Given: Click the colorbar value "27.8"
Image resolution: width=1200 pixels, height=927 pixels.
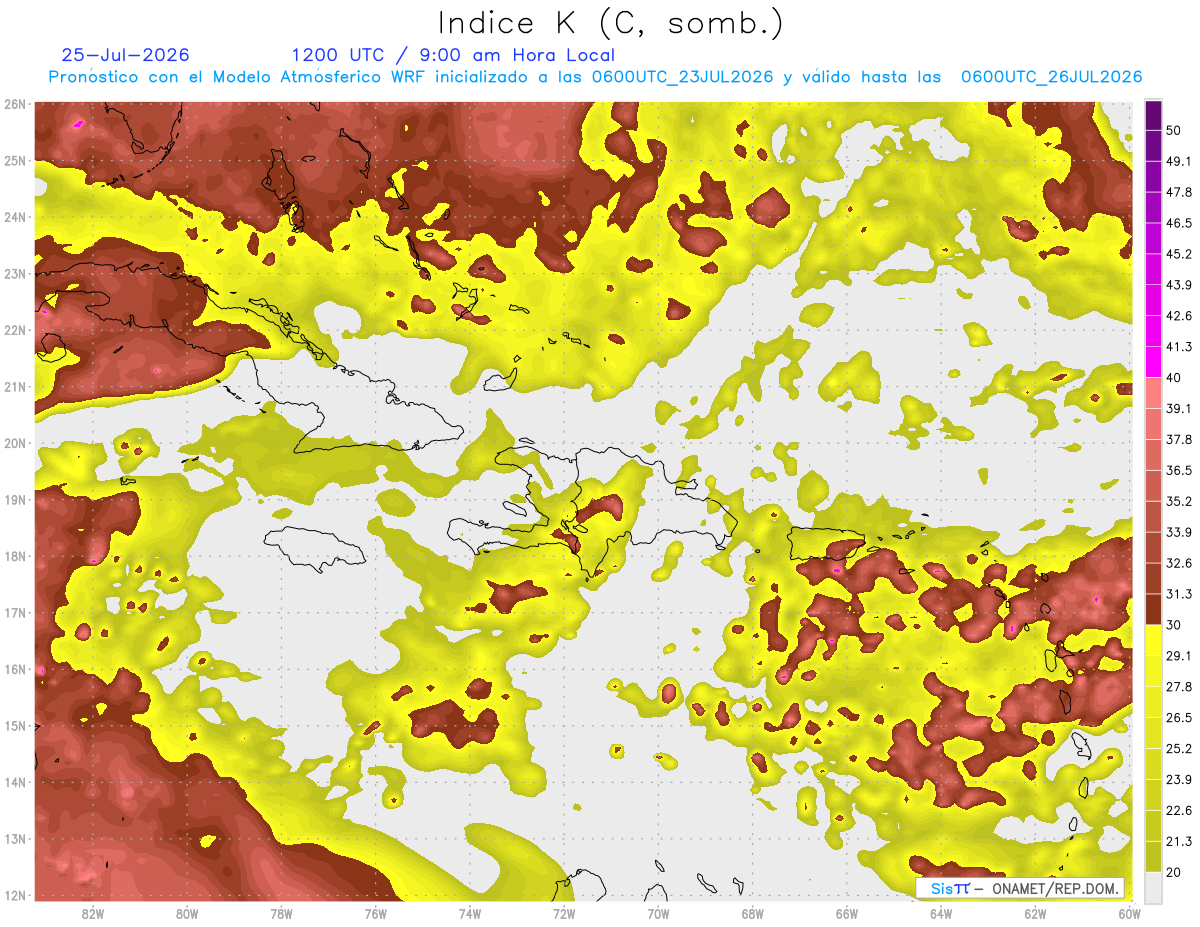Looking at the screenshot, I should tap(1180, 687).
